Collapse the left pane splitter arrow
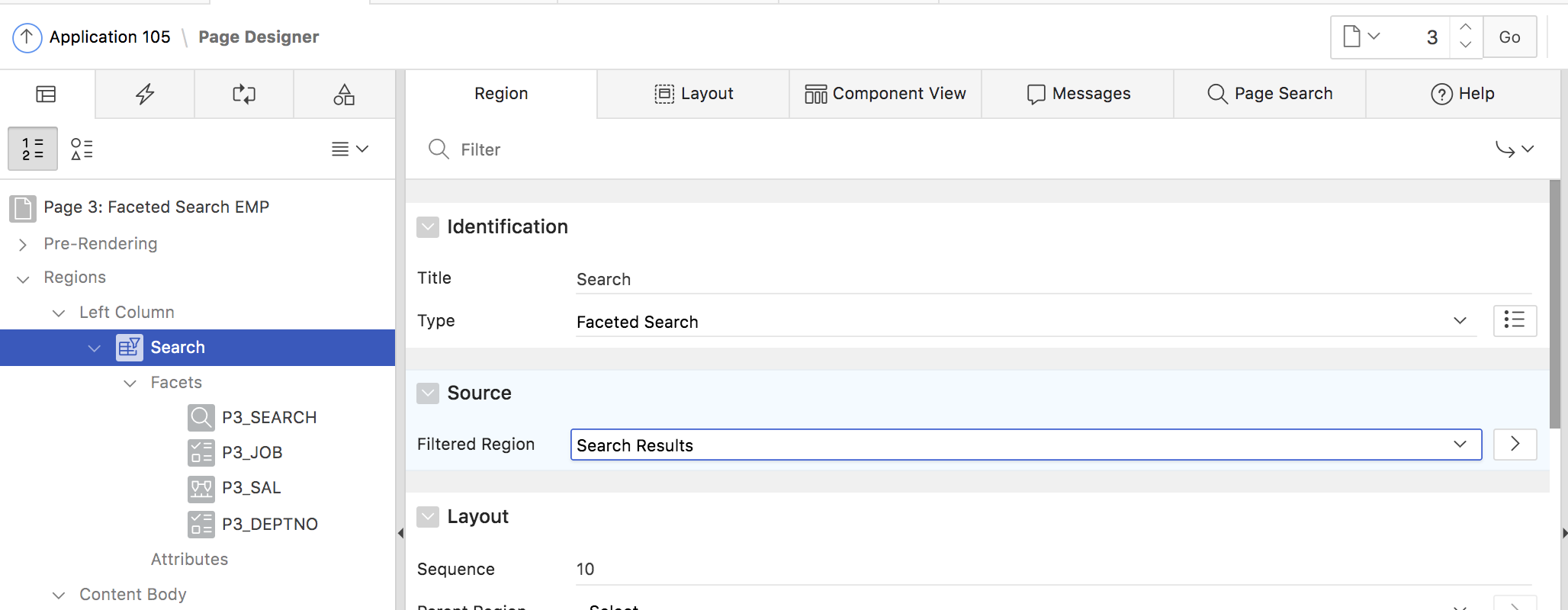Viewport: 1568px width, 610px height. pyautogui.click(x=400, y=533)
